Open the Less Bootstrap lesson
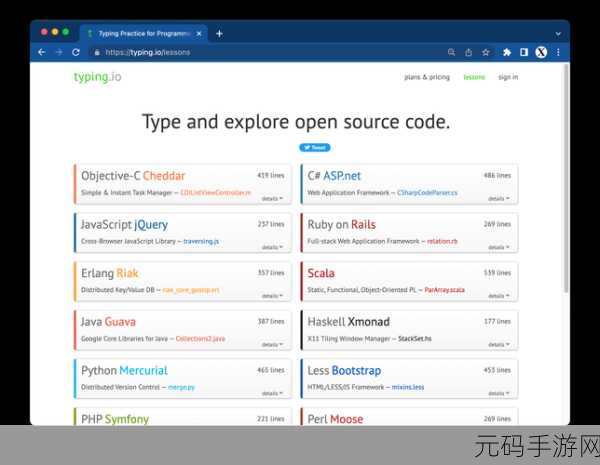Viewport: 600px width, 465px height. [x=344, y=370]
